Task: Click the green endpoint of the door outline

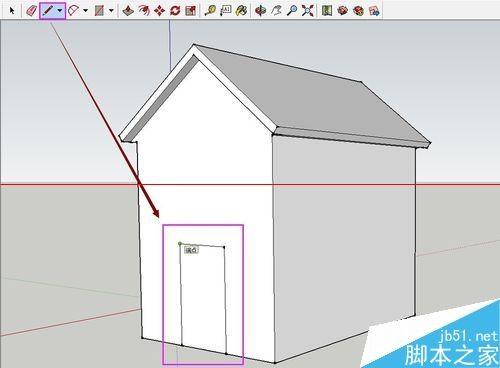Action: 180,244
